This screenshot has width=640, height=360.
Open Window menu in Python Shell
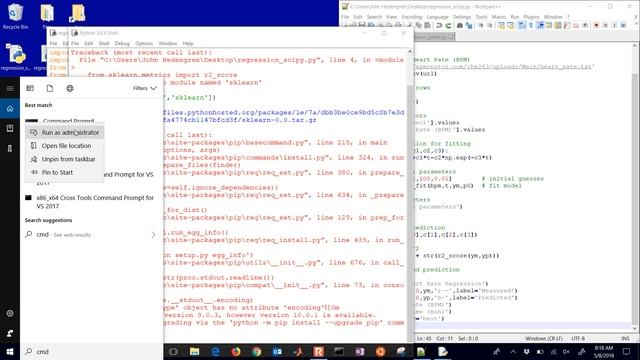point(167,43)
